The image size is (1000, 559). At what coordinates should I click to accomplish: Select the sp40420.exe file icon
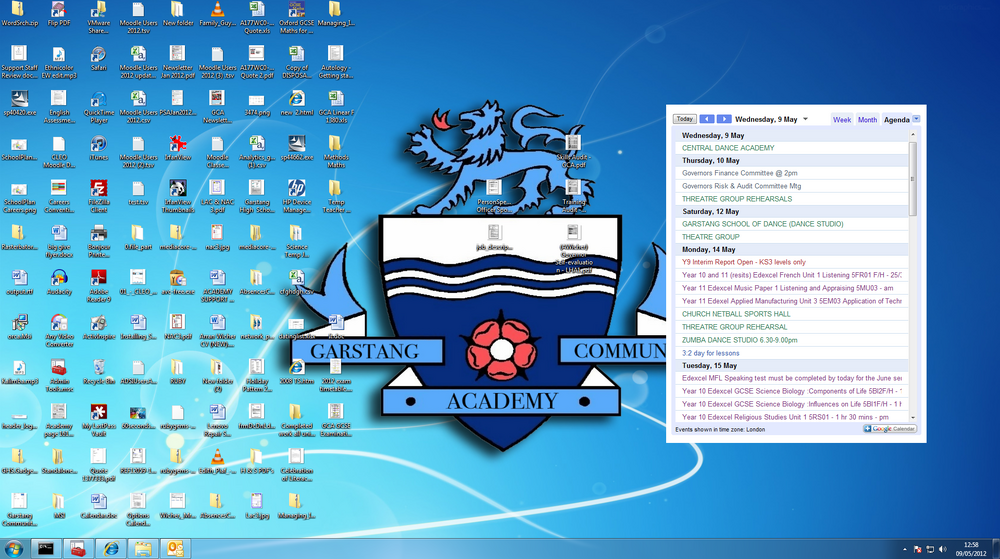(x=19, y=104)
